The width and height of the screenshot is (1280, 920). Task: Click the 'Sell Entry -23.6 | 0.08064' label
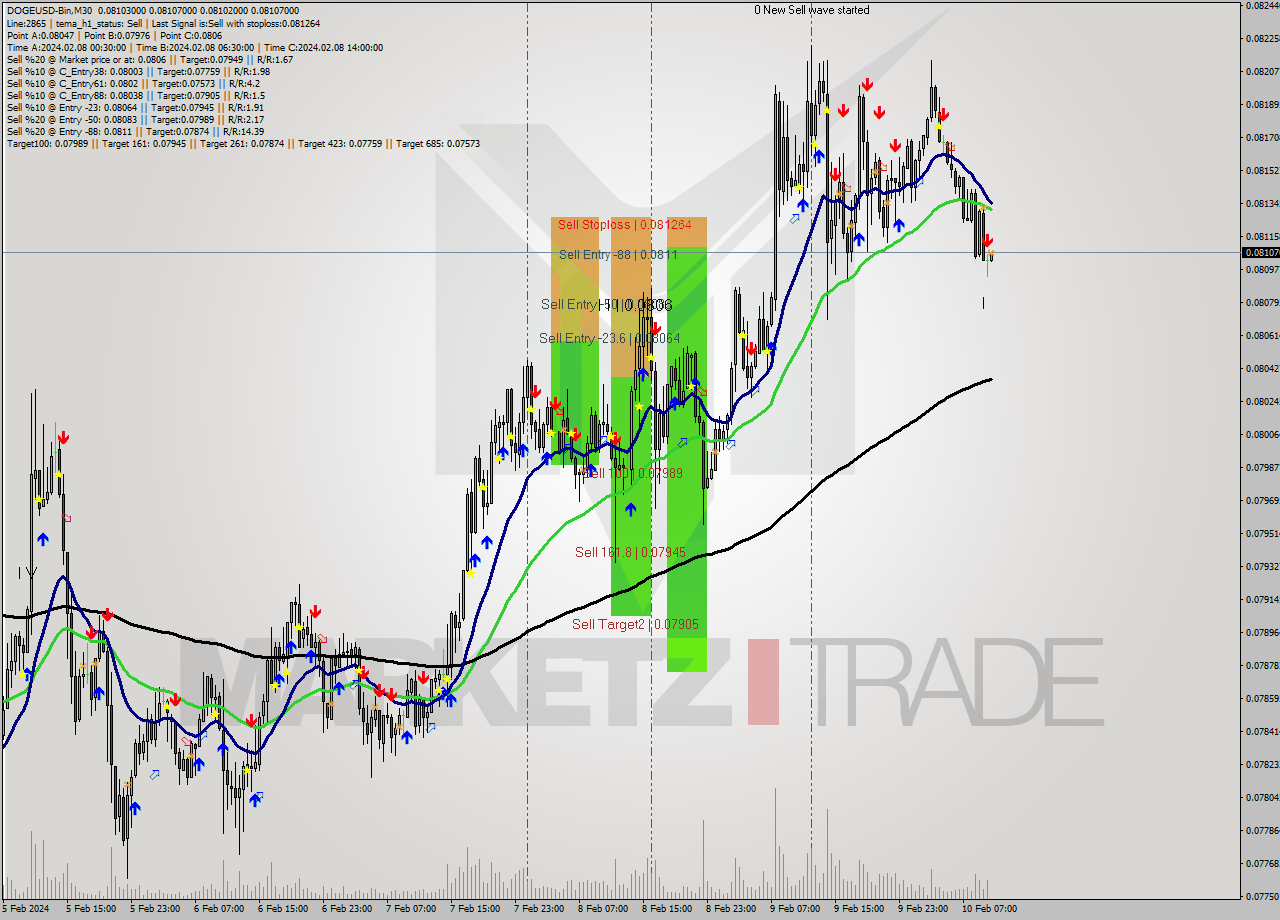point(609,339)
